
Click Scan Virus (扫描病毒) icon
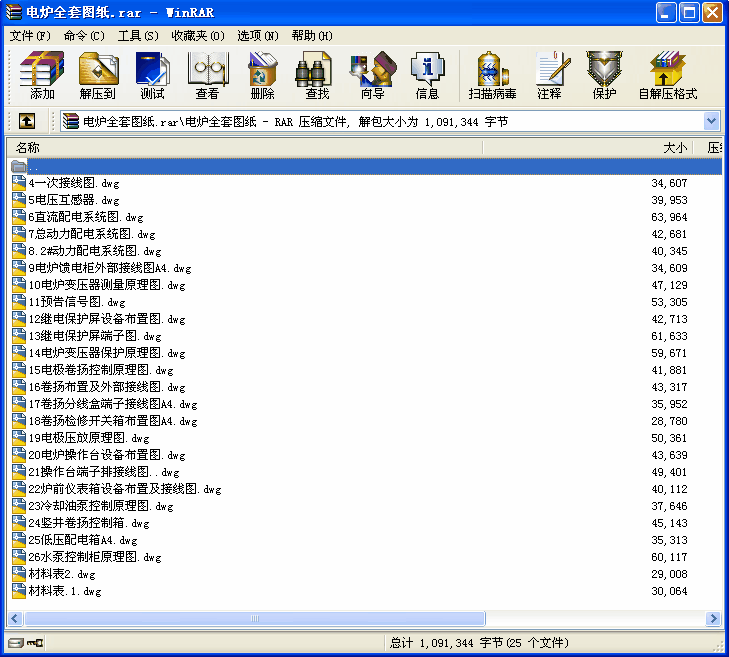tap(492, 75)
